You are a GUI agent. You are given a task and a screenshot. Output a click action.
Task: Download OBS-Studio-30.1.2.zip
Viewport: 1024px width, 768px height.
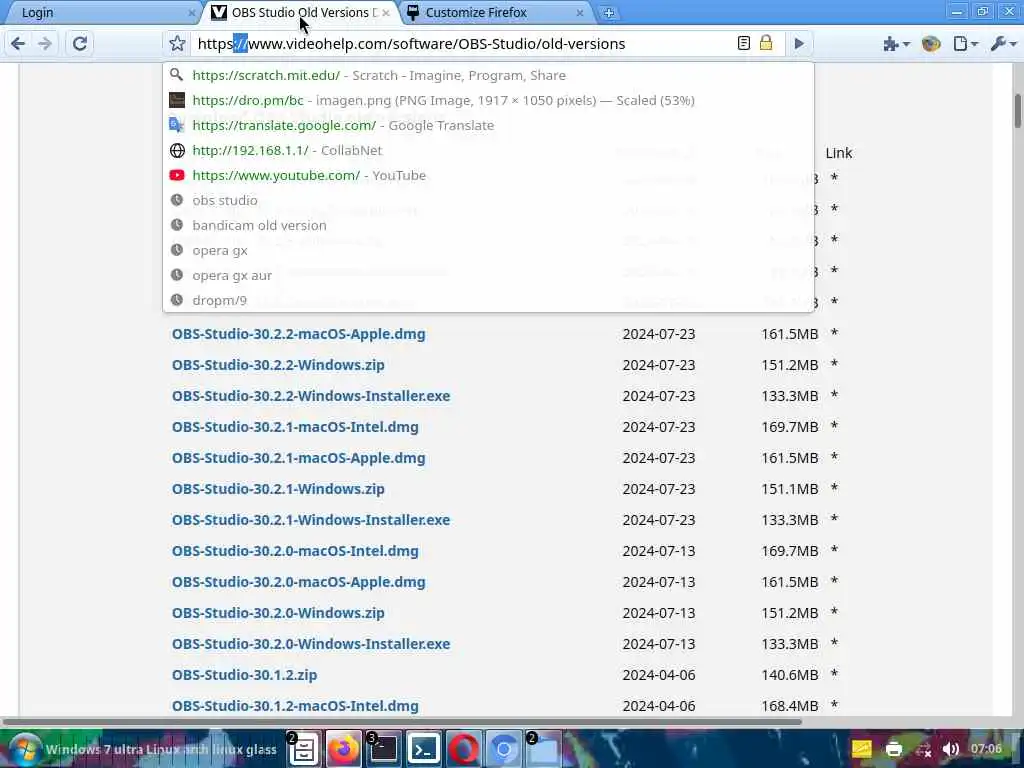coord(244,675)
